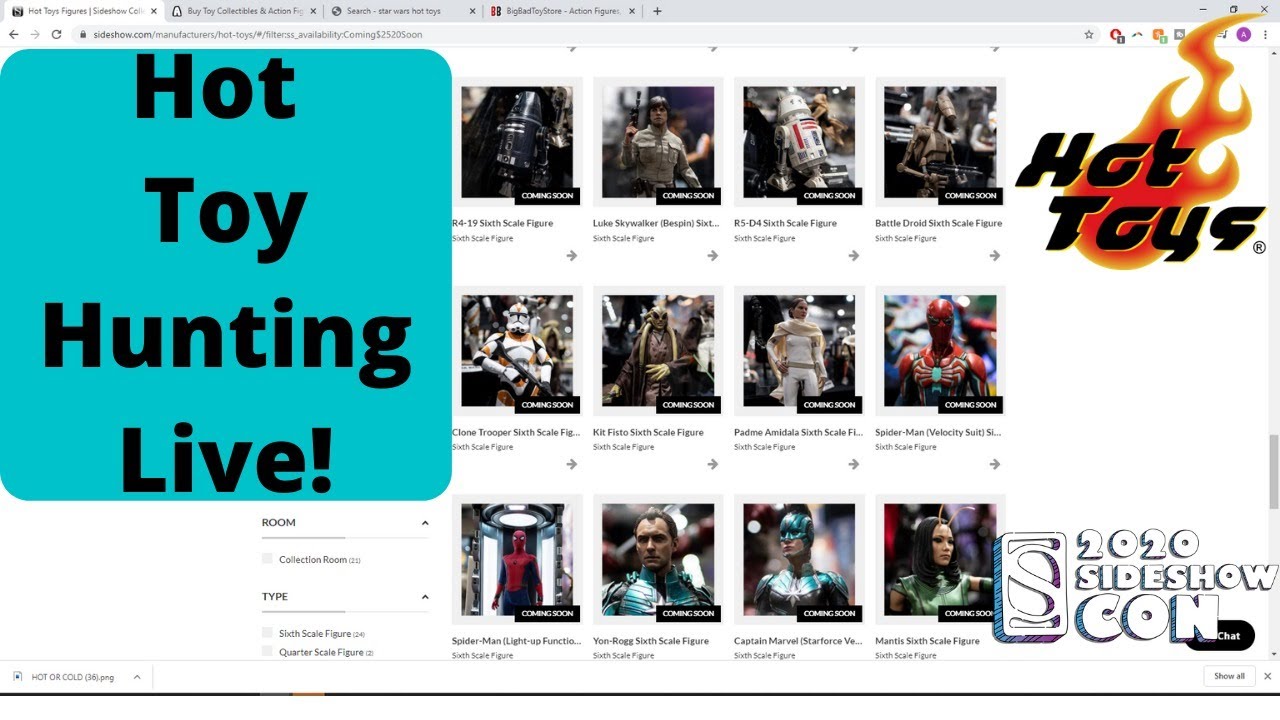Open Kit Fisto Sixth Scale Figure link
Viewport: 1280px width, 720px height.
(648, 432)
